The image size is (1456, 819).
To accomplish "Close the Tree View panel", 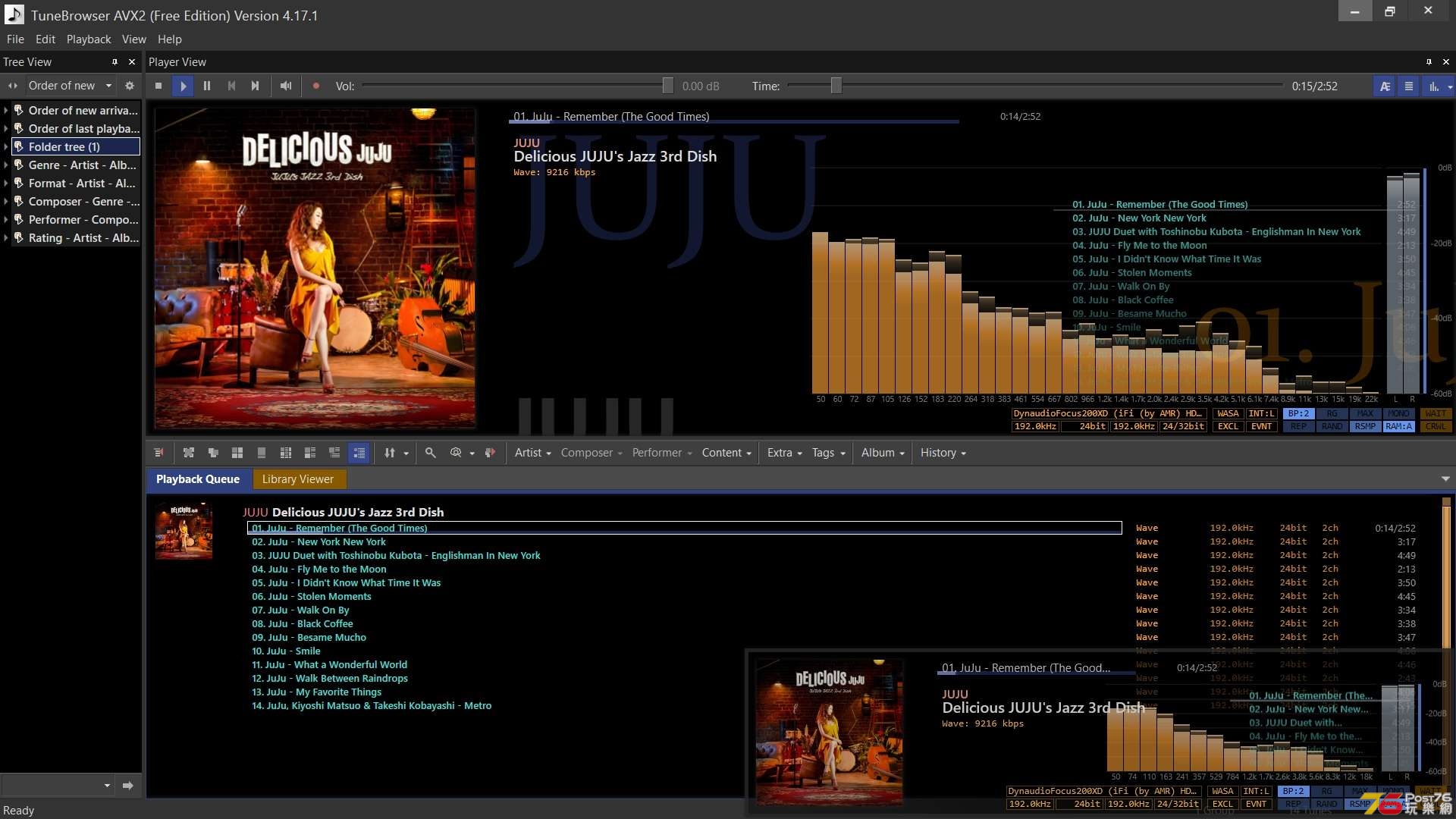I will tap(132, 62).
